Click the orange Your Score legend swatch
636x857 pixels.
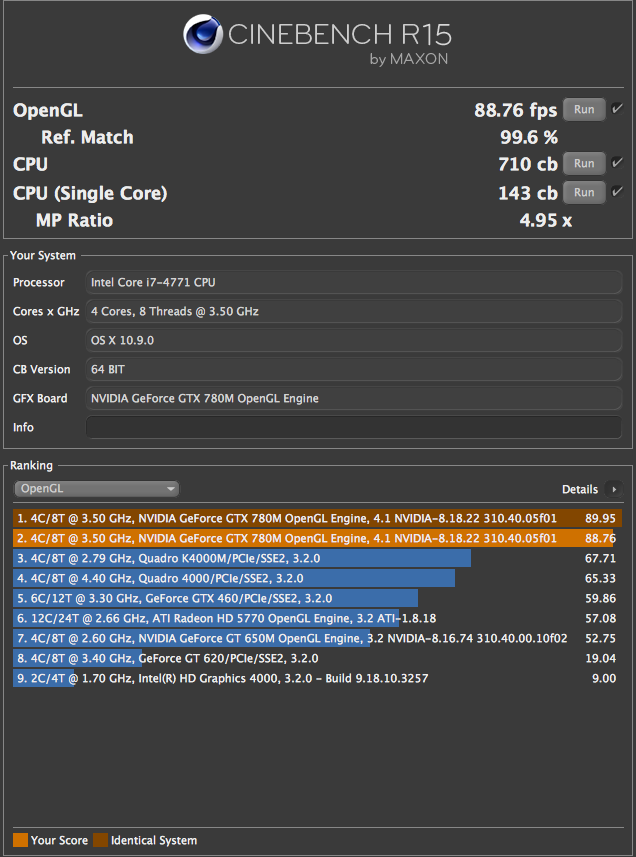click(x=20, y=841)
